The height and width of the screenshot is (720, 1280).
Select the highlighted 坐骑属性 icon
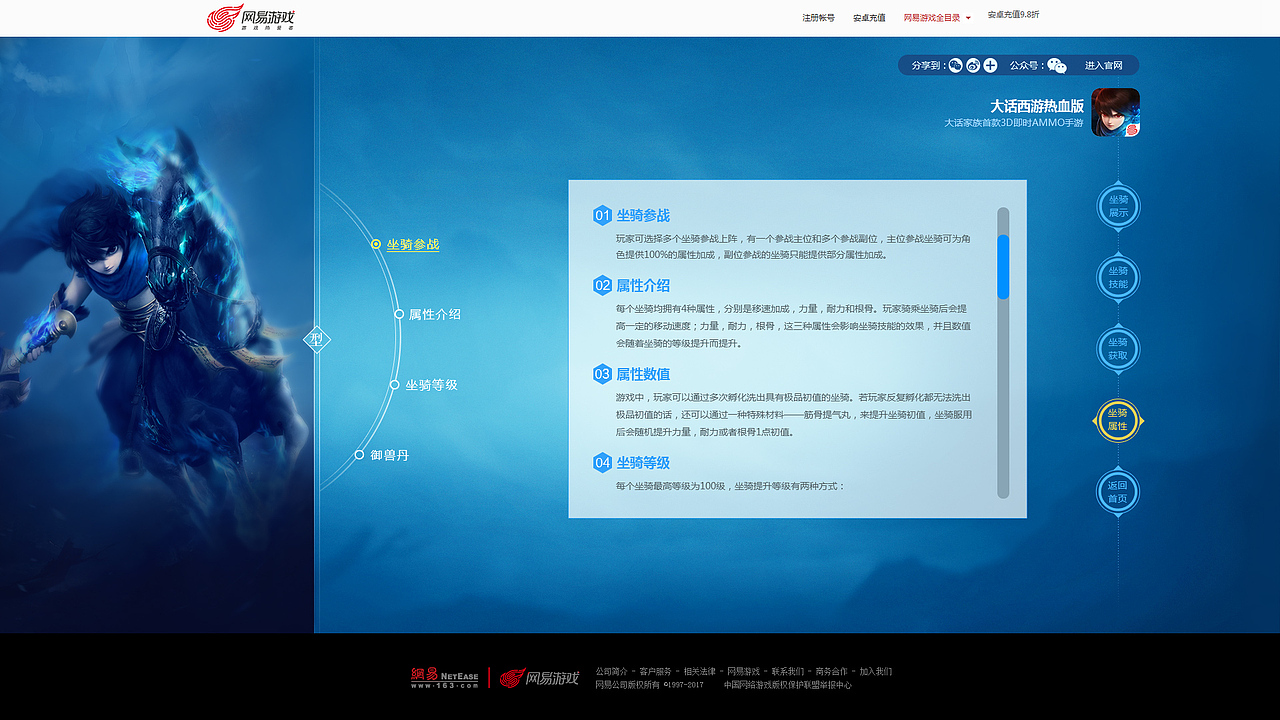click(1117, 420)
